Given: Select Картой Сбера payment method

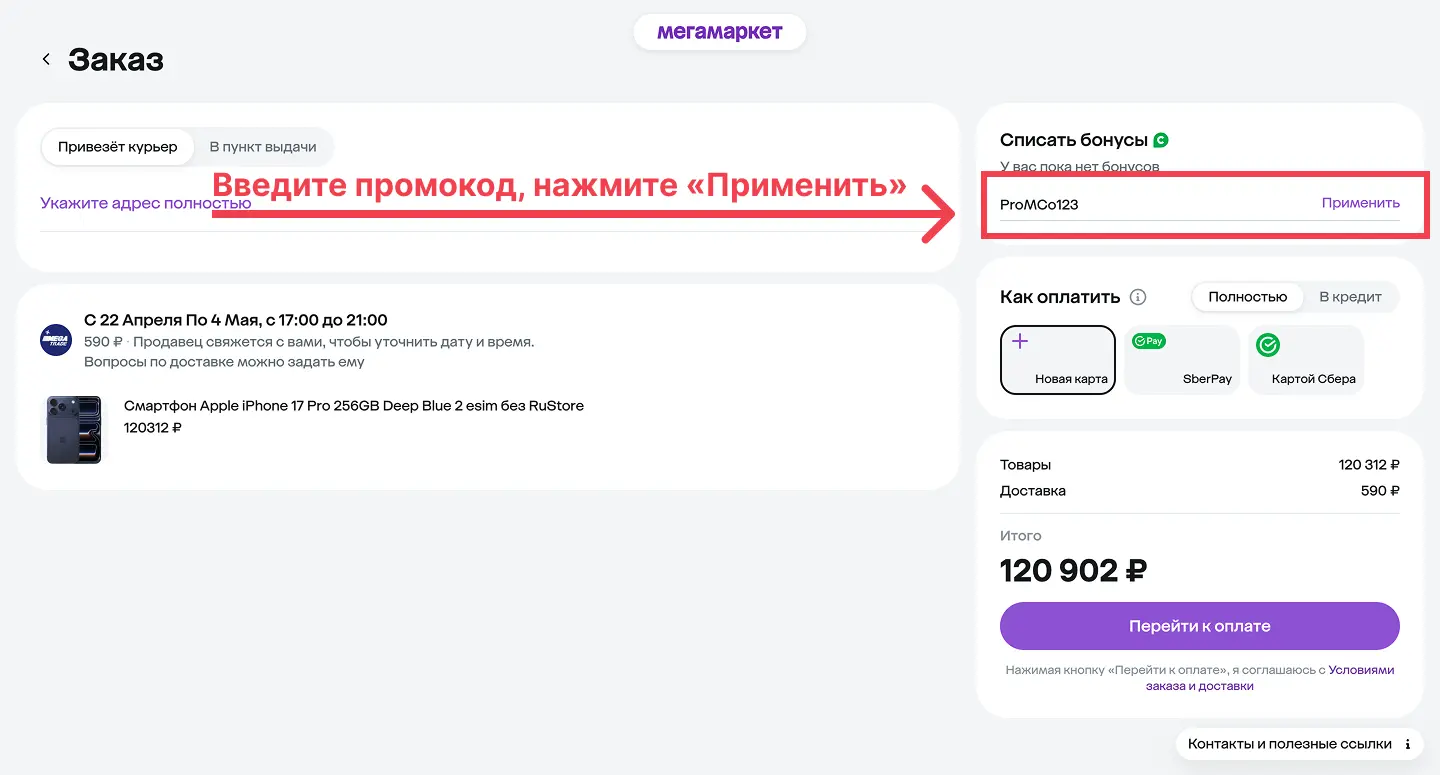Looking at the screenshot, I should coord(1306,360).
